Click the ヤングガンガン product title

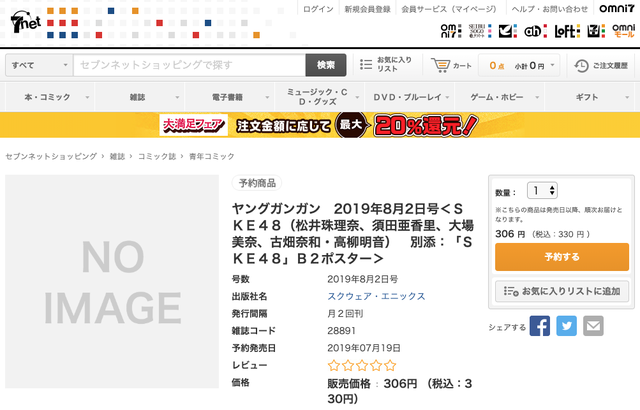(x=353, y=233)
